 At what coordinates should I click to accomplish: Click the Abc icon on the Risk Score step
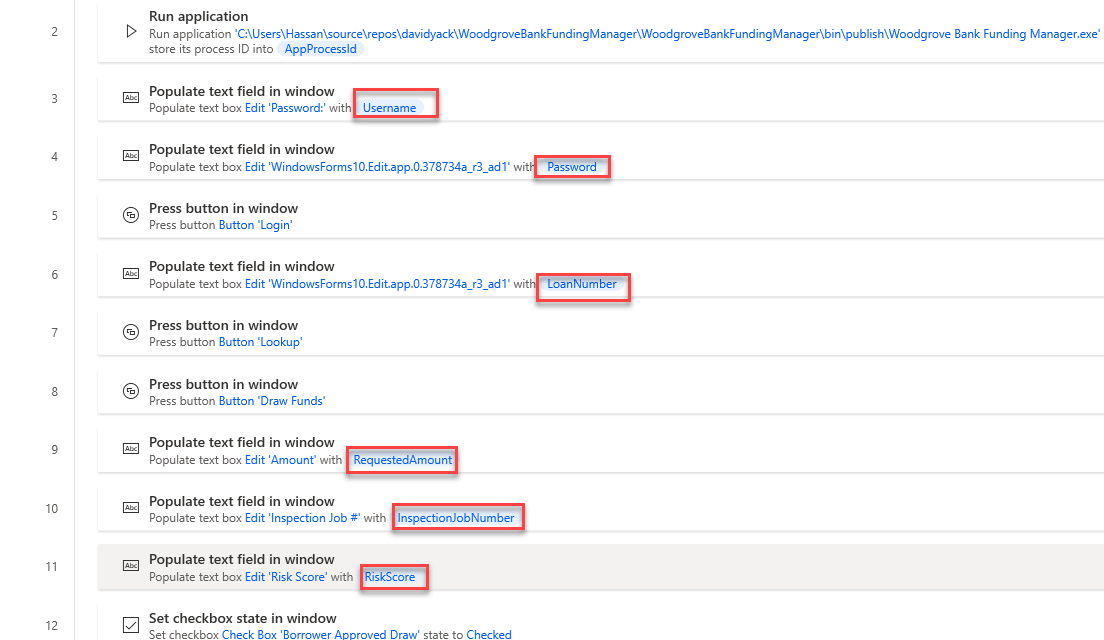pos(131,565)
